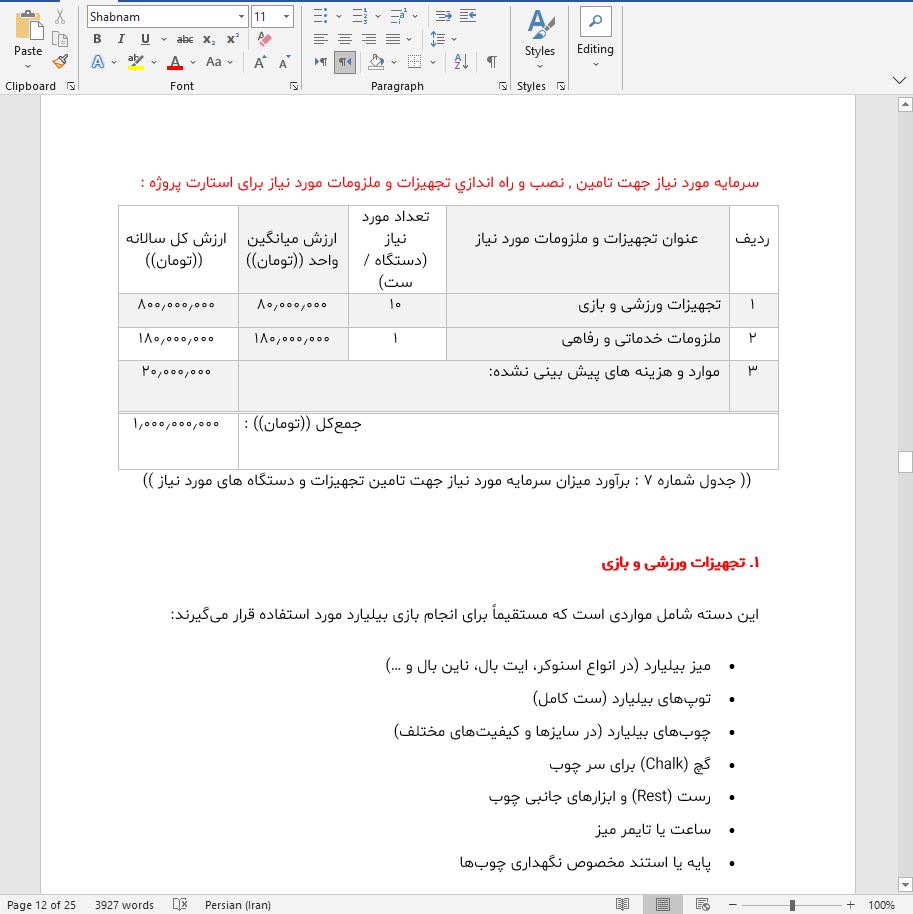This screenshot has height=914, width=913.
Task: Expand the borders dropdown arrow
Action: [434, 61]
